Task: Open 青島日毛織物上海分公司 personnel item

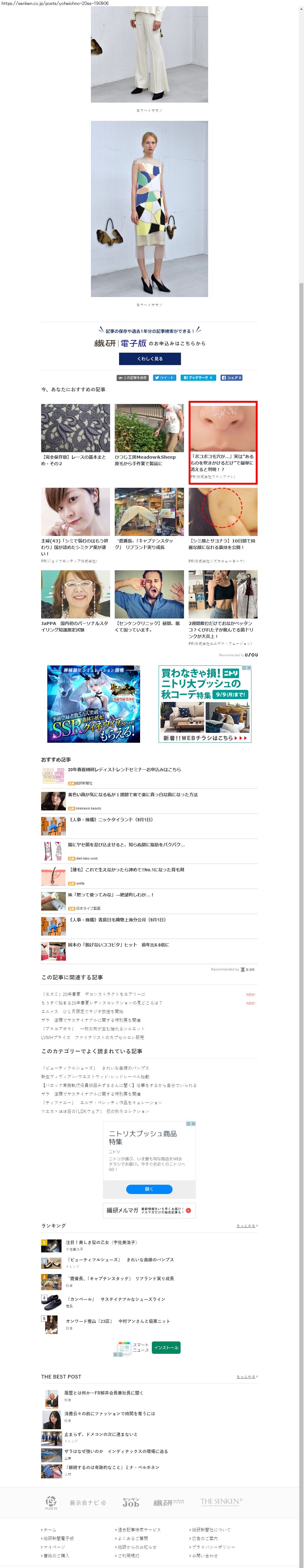Action: [x=117, y=919]
